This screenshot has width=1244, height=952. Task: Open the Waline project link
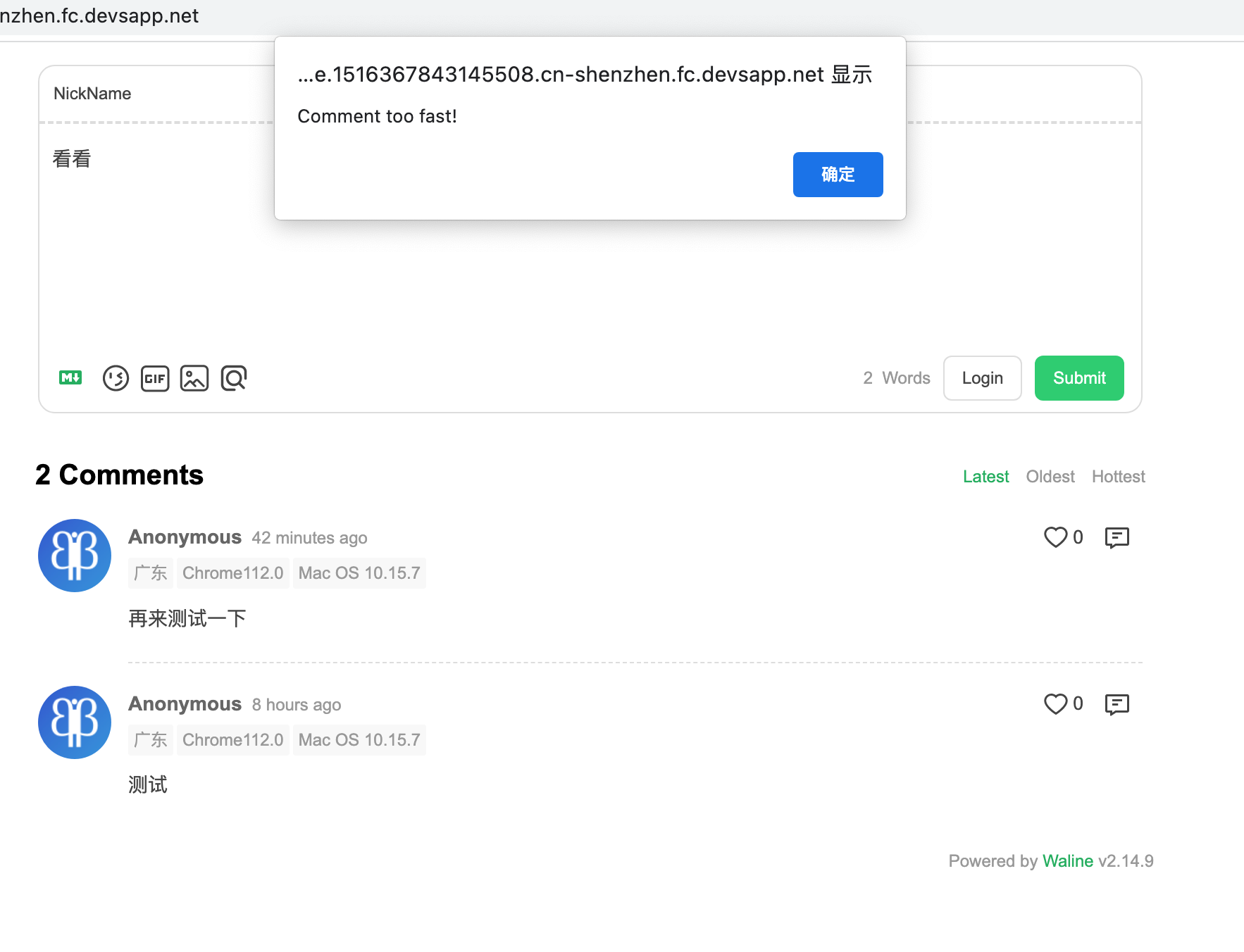[x=1068, y=860]
